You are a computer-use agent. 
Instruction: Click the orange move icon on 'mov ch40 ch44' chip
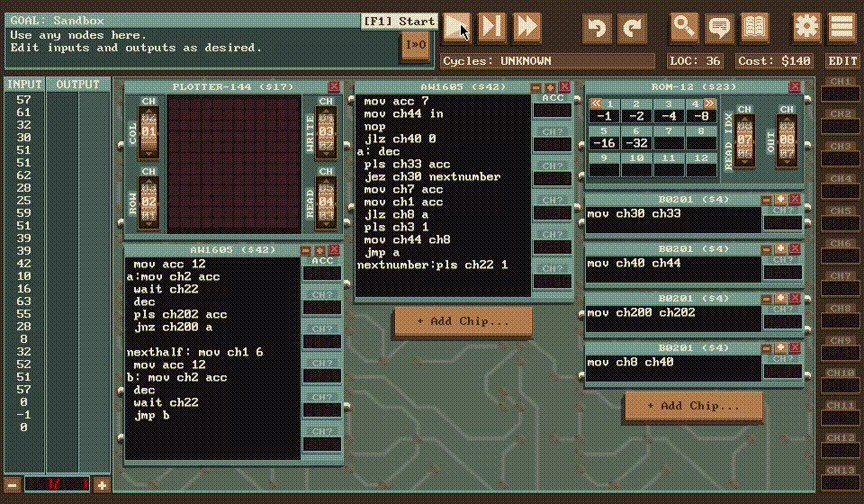point(780,249)
